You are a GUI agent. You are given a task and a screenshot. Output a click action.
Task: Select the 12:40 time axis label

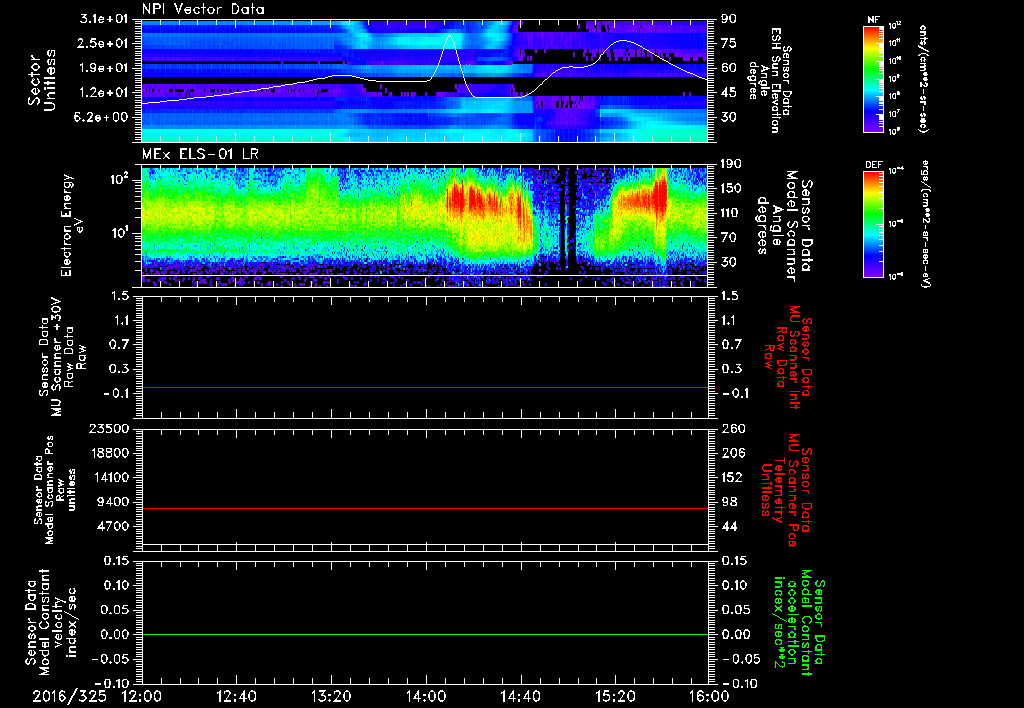[236, 696]
